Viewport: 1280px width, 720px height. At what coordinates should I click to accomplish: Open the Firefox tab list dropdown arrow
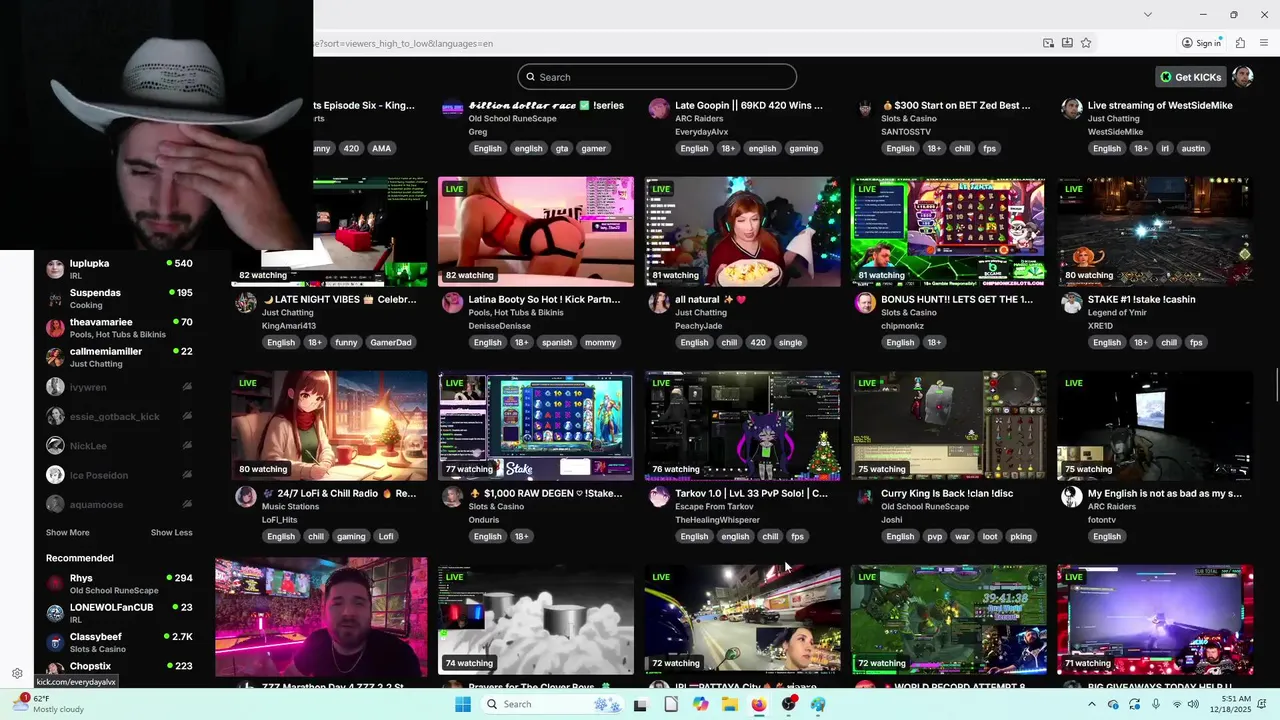pos(1147,14)
